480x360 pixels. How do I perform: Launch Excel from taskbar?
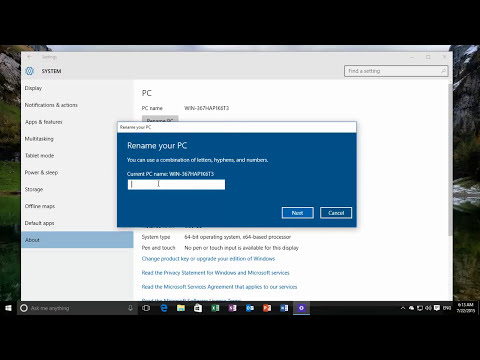pyautogui.click(x=215, y=308)
